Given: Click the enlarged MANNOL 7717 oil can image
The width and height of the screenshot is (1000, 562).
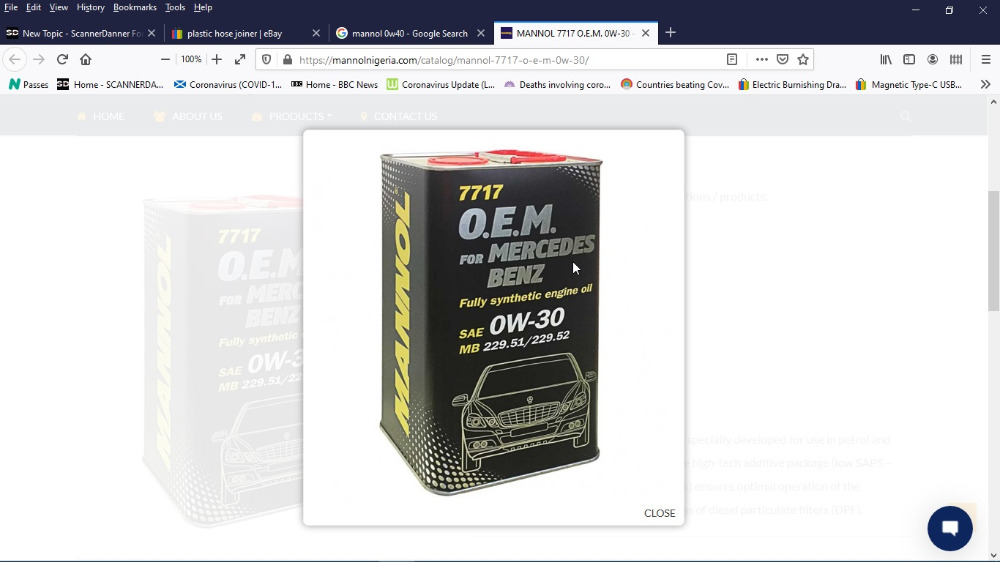Looking at the screenshot, I should point(490,323).
